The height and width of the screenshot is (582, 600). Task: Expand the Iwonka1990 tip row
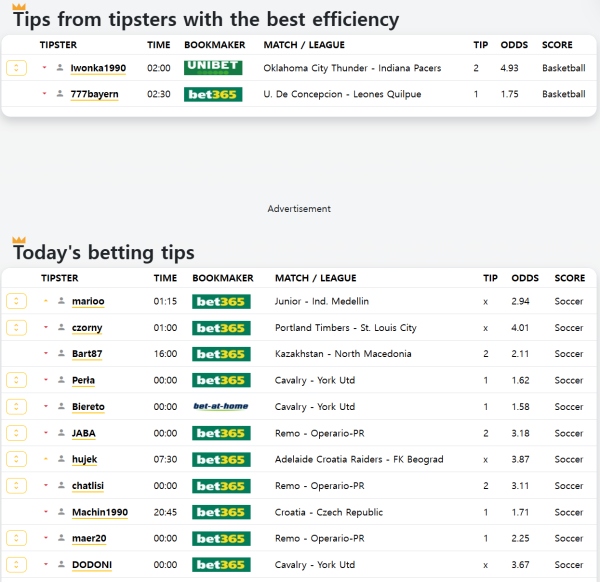tap(16, 68)
